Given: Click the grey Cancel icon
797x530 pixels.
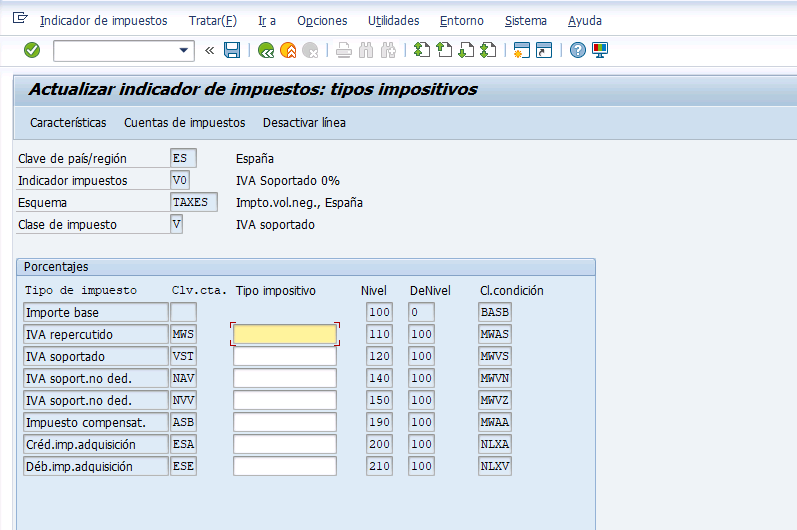Looking at the screenshot, I should (x=310, y=50).
